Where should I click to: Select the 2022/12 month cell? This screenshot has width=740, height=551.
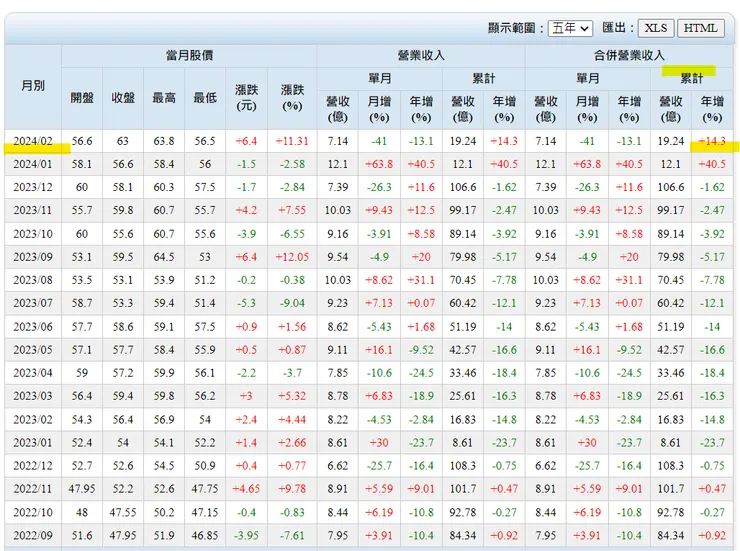(33, 466)
